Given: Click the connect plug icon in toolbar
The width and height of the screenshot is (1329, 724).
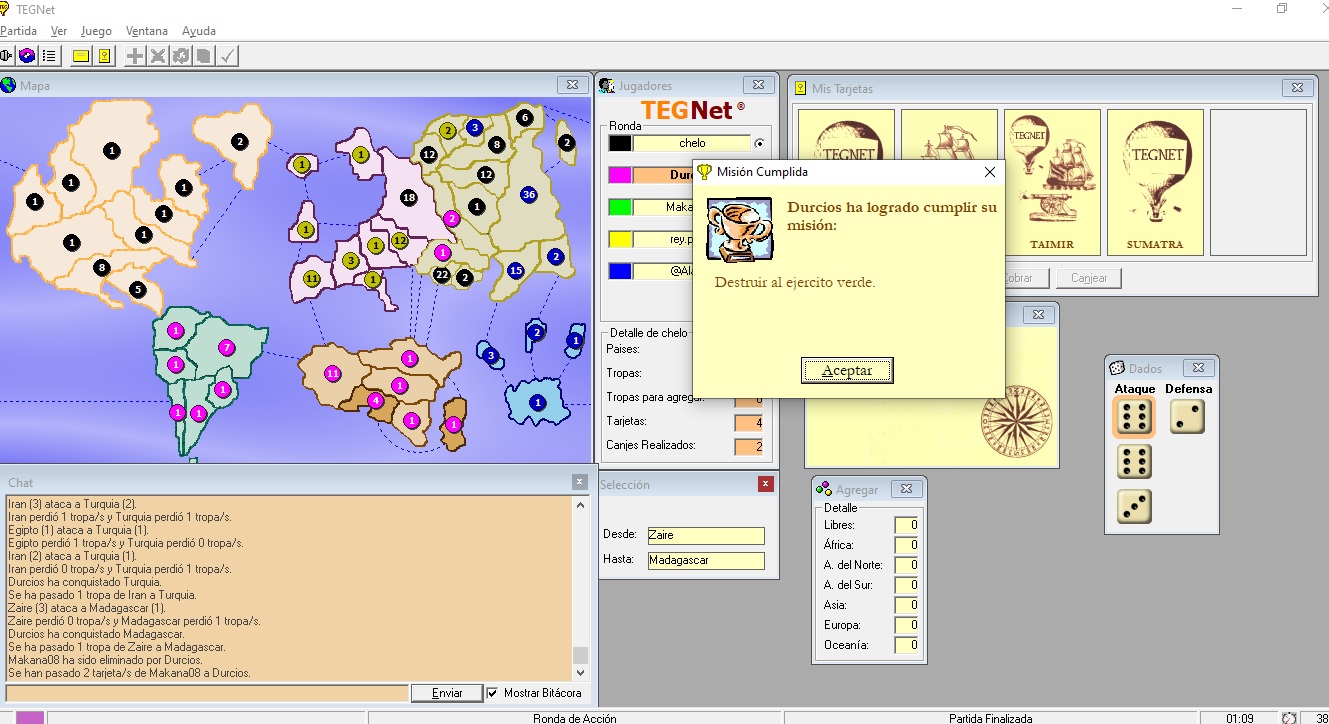Looking at the screenshot, I should [6, 56].
